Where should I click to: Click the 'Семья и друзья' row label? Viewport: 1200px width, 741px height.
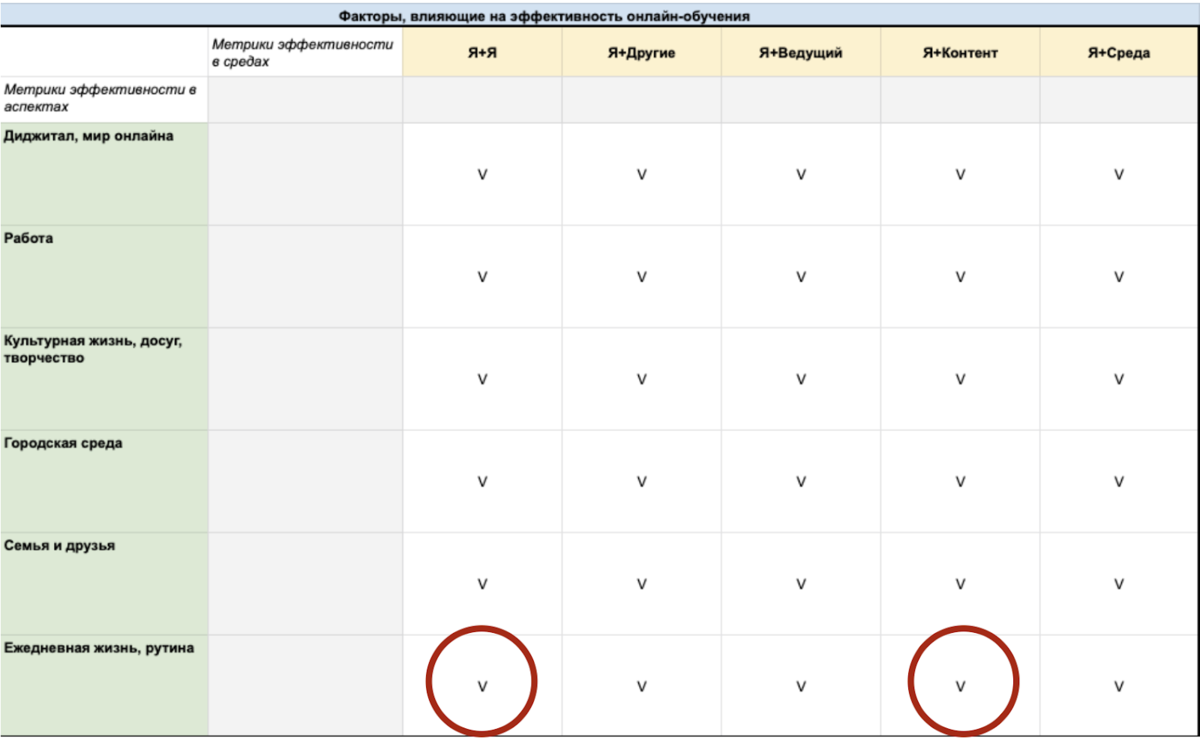click(104, 583)
